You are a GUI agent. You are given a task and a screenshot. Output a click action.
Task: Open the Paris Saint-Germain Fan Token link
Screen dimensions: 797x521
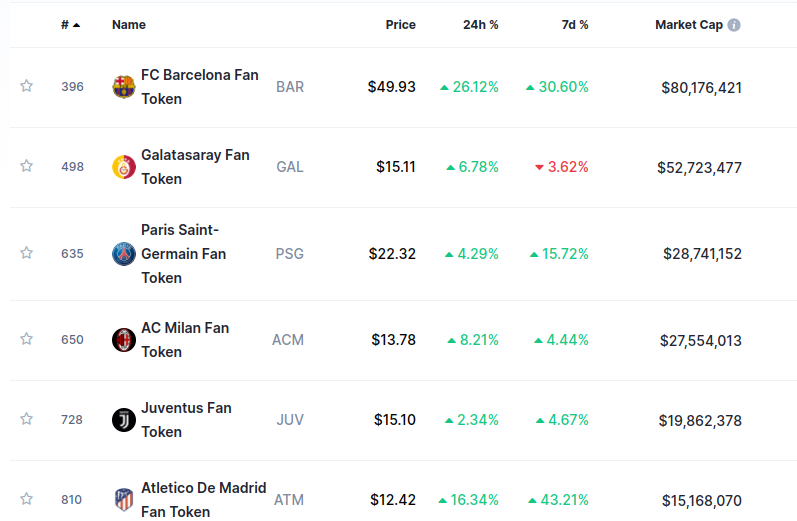pos(183,254)
